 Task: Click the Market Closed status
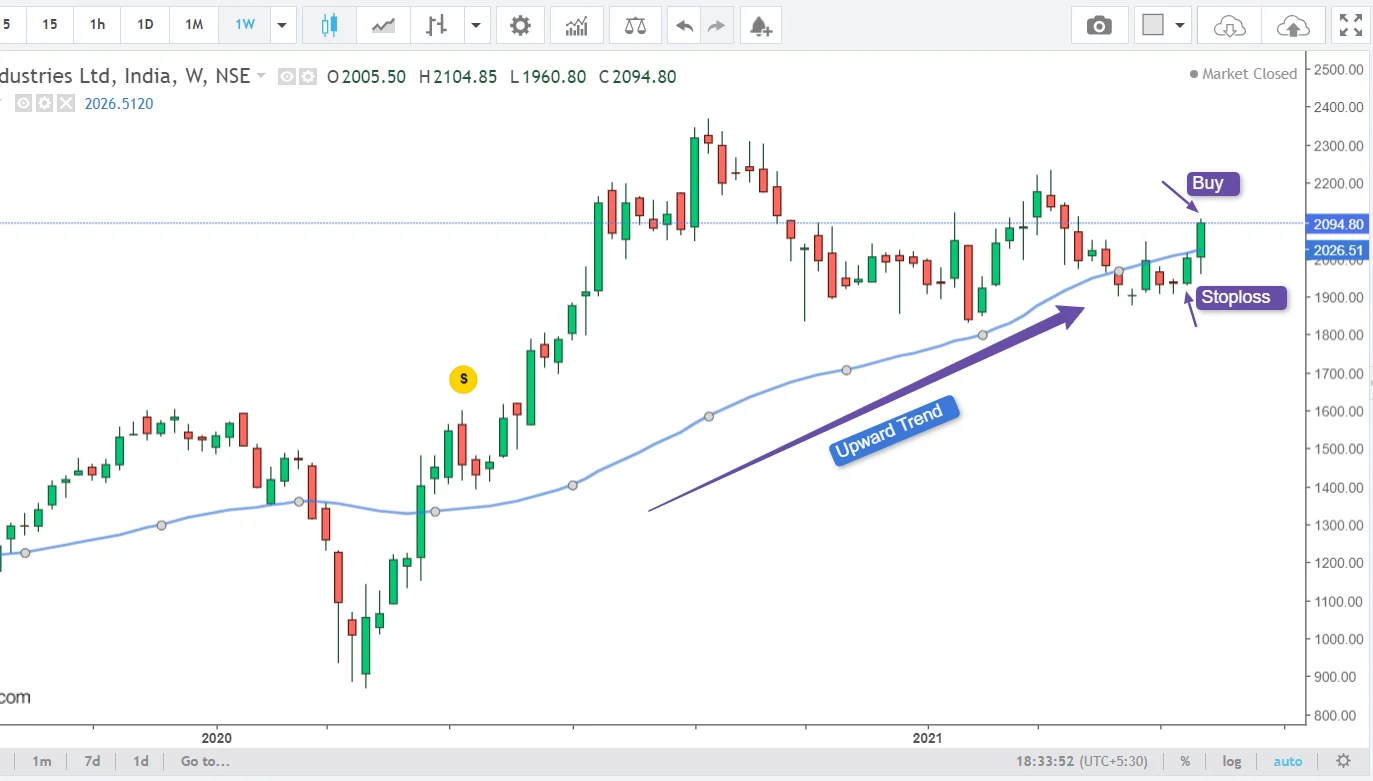pyautogui.click(x=1243, y=73)
